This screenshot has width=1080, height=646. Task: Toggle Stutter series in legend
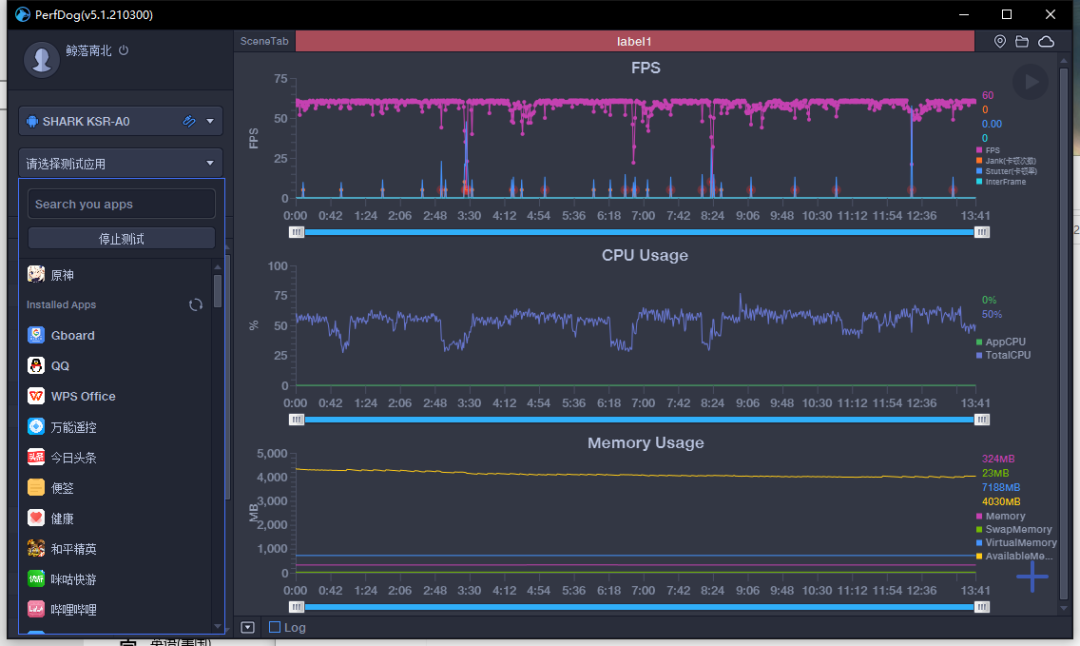[1006, 171]
